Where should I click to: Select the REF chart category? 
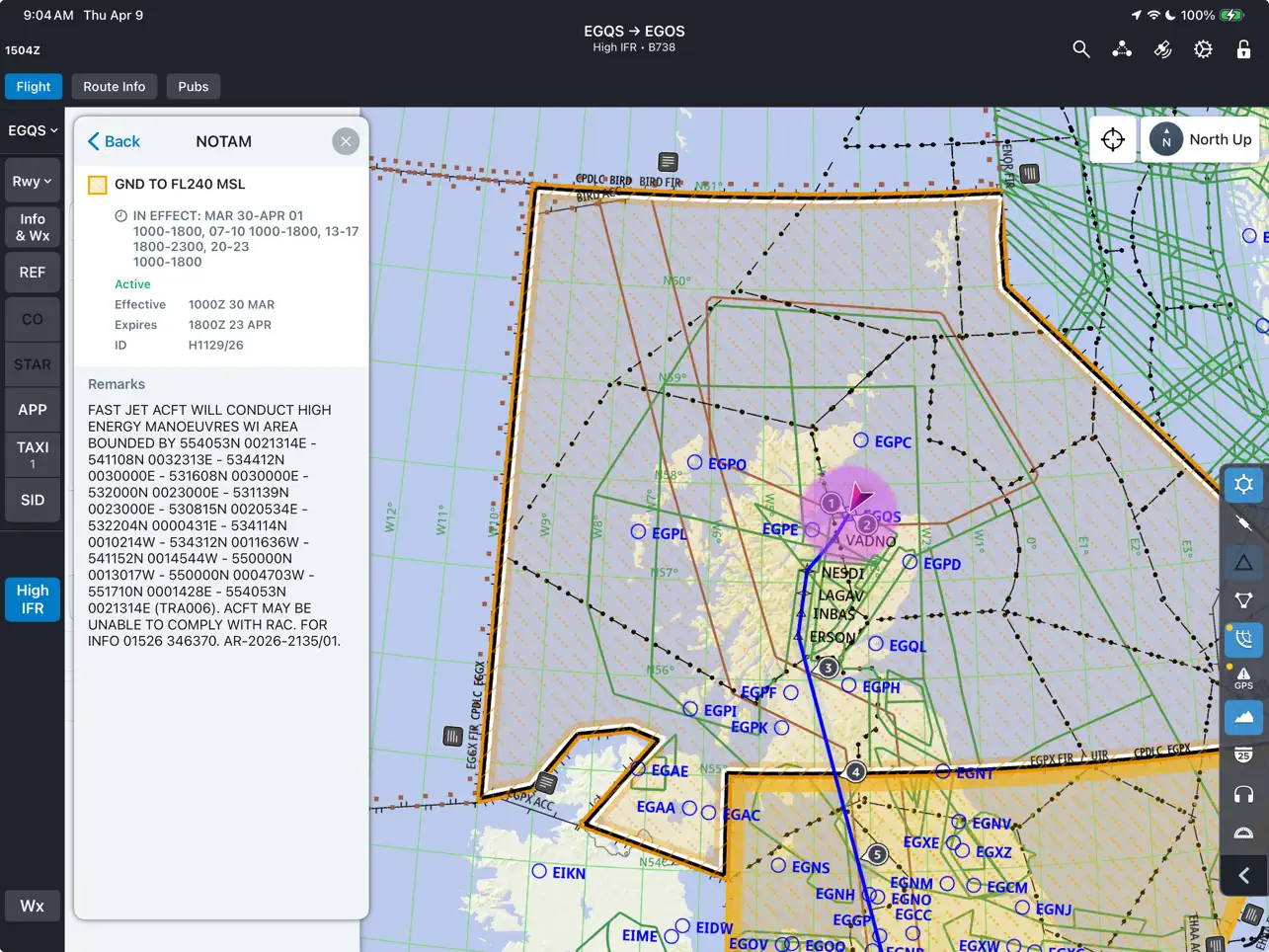click(x=33, y=273)
